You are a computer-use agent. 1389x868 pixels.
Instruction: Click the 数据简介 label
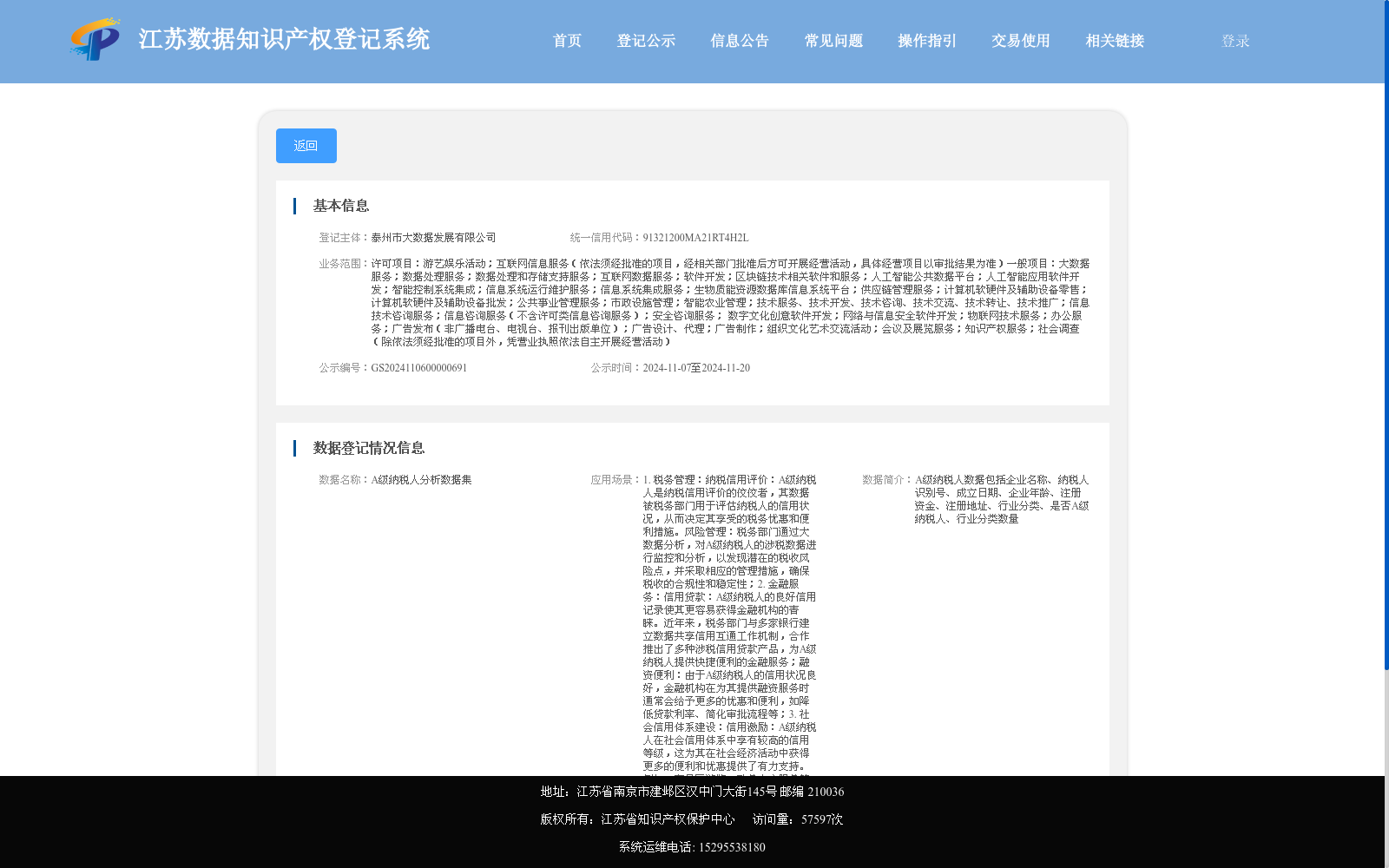888,480
